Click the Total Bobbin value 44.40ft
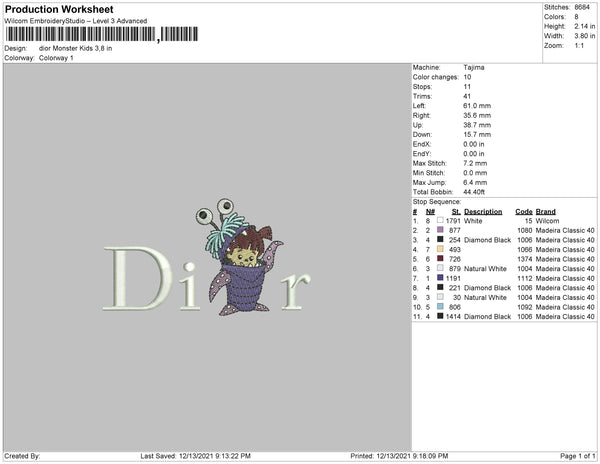 click(474, 192)
